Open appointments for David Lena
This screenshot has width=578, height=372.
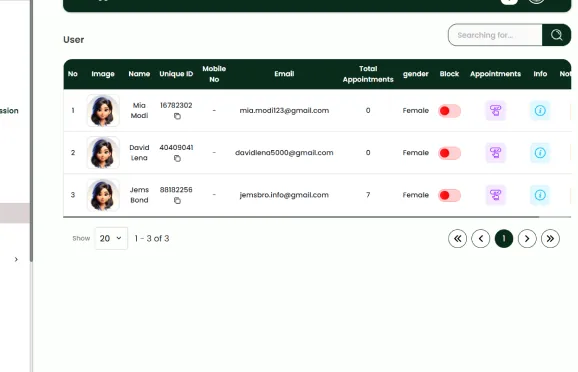pyautogui.click(x=495, y=153)
